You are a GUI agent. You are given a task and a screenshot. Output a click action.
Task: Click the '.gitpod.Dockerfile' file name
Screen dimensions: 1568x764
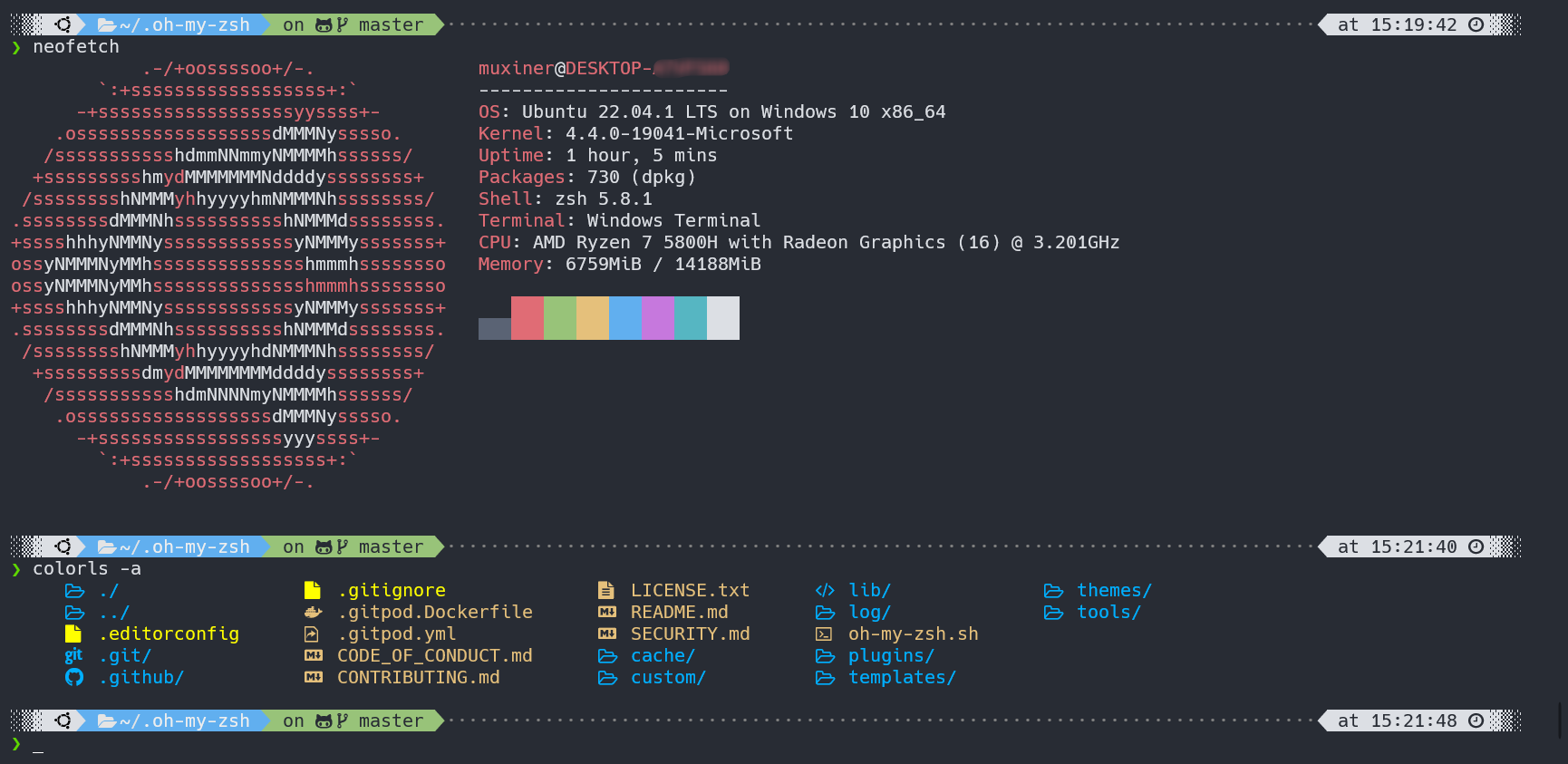[x=435, y=612]
